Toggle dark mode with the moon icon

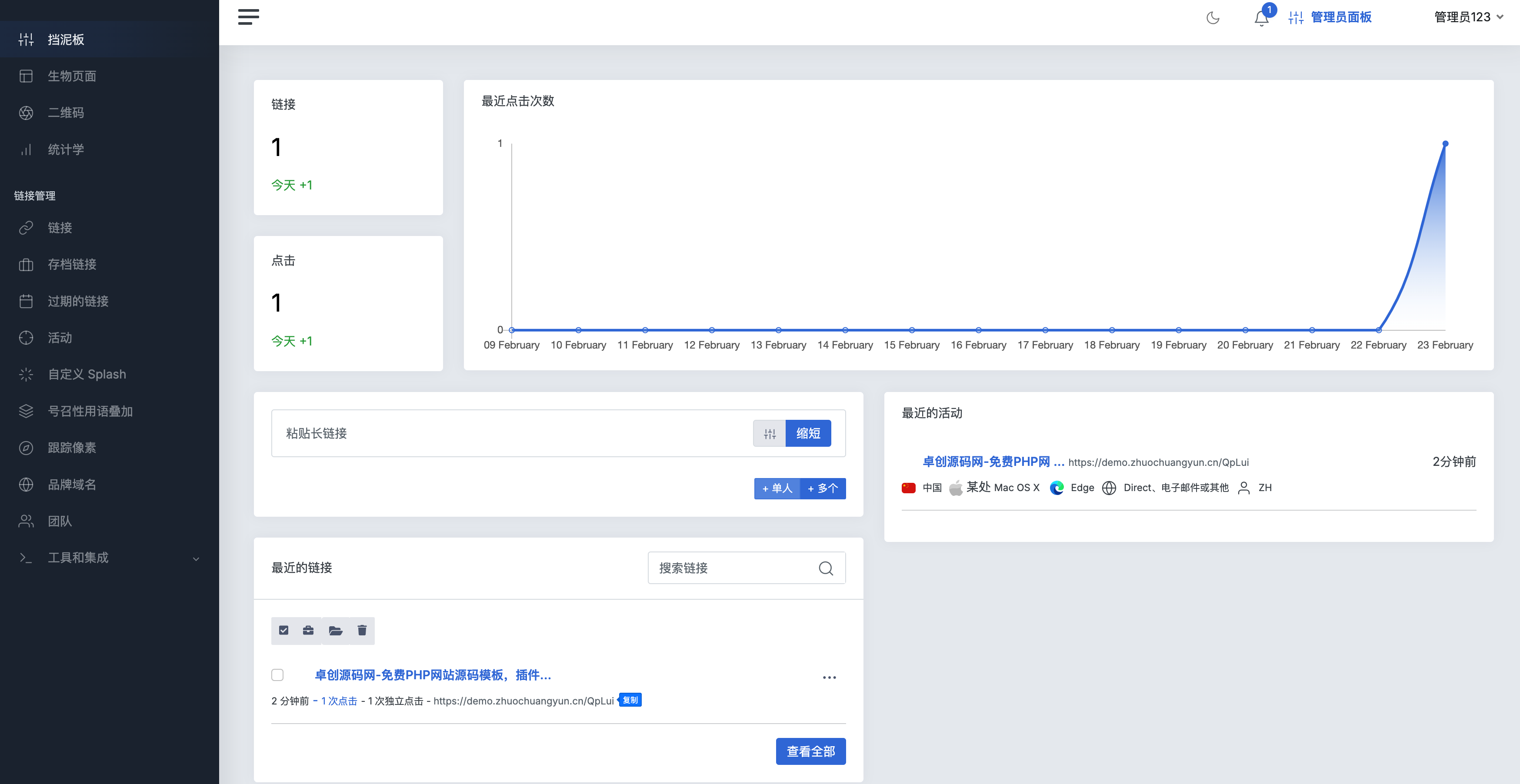[x=1213, y=18]
